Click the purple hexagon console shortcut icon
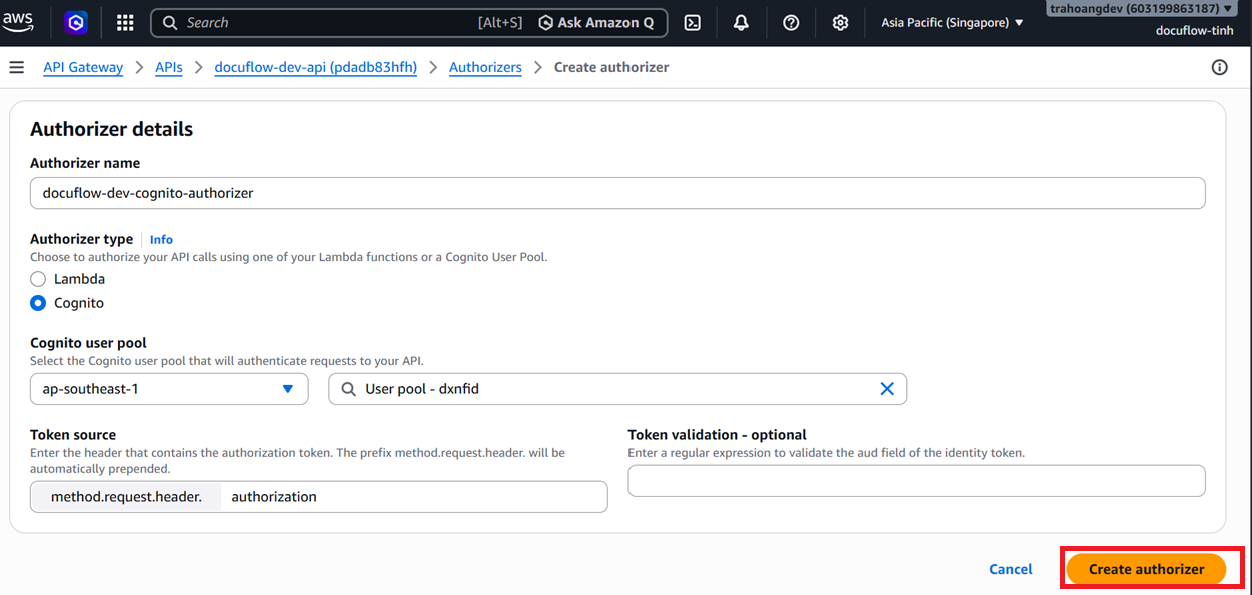 [76, 22]
